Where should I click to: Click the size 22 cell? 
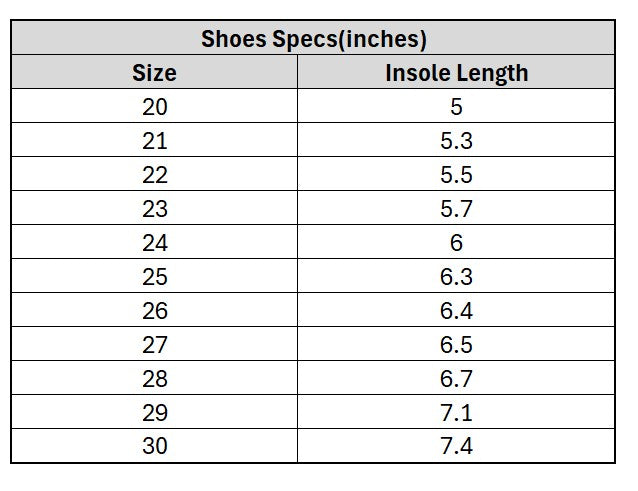(155, 175)
